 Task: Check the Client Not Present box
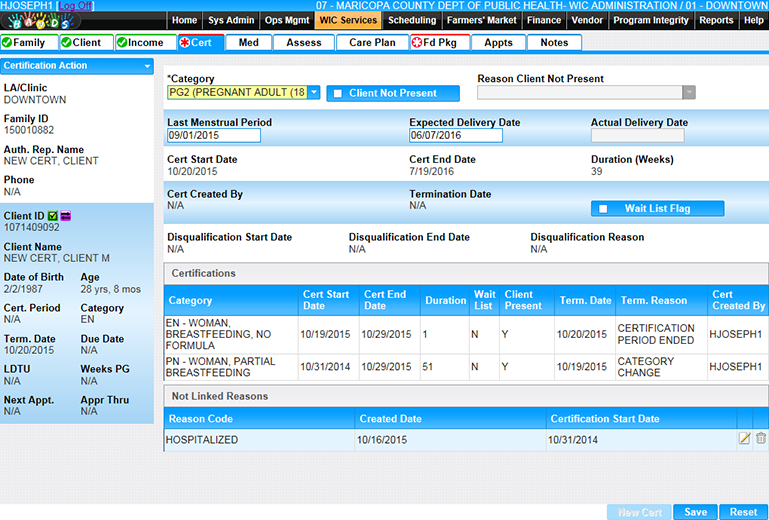pos(338,93)
